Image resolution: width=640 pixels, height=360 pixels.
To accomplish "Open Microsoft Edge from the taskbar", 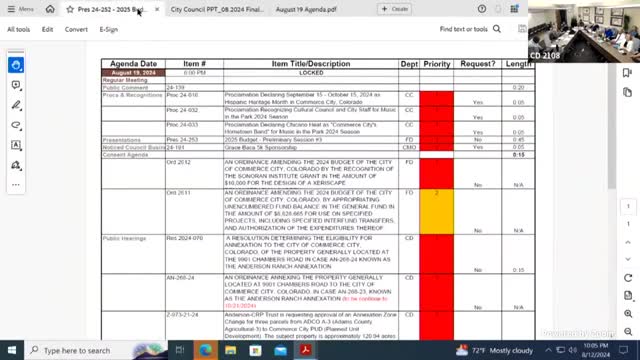I will 205,350.
